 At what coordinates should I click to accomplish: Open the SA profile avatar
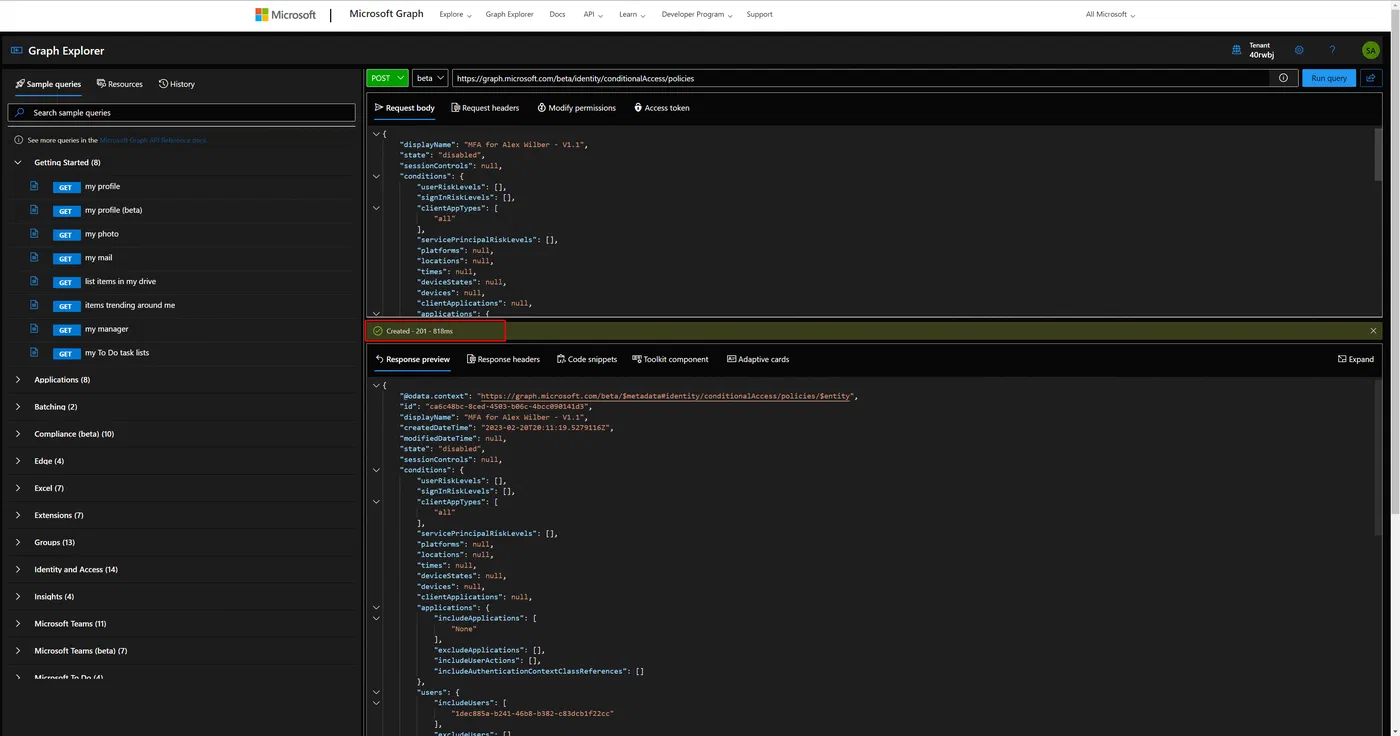coord(1370,50)
